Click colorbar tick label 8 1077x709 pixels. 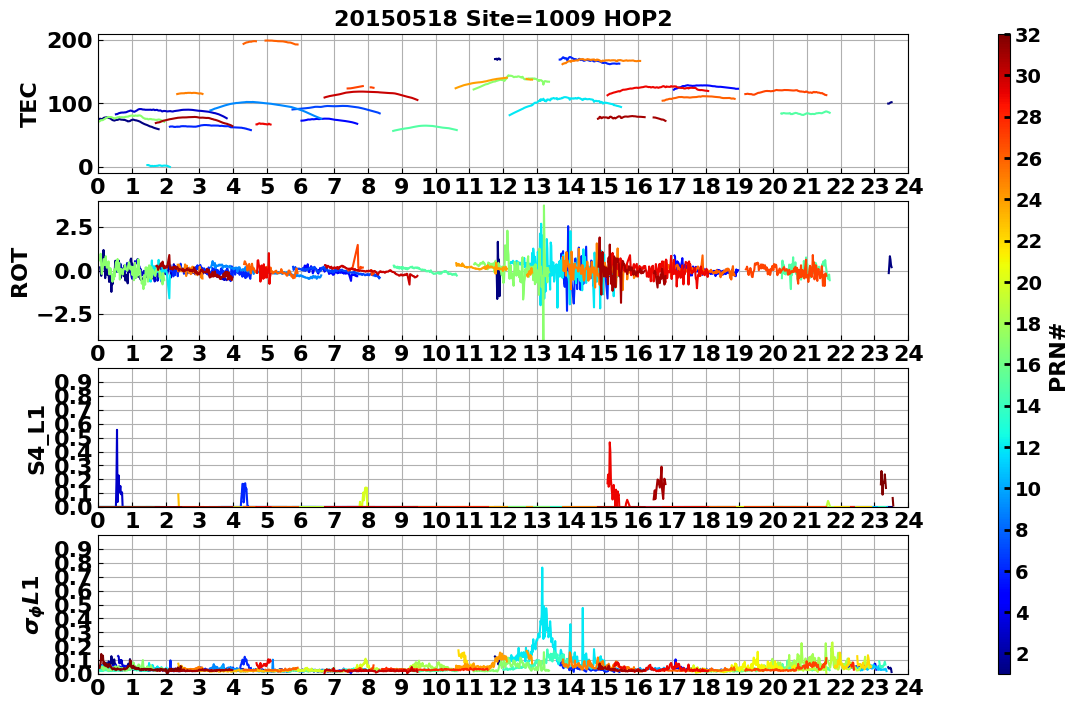click(1021, 530)
